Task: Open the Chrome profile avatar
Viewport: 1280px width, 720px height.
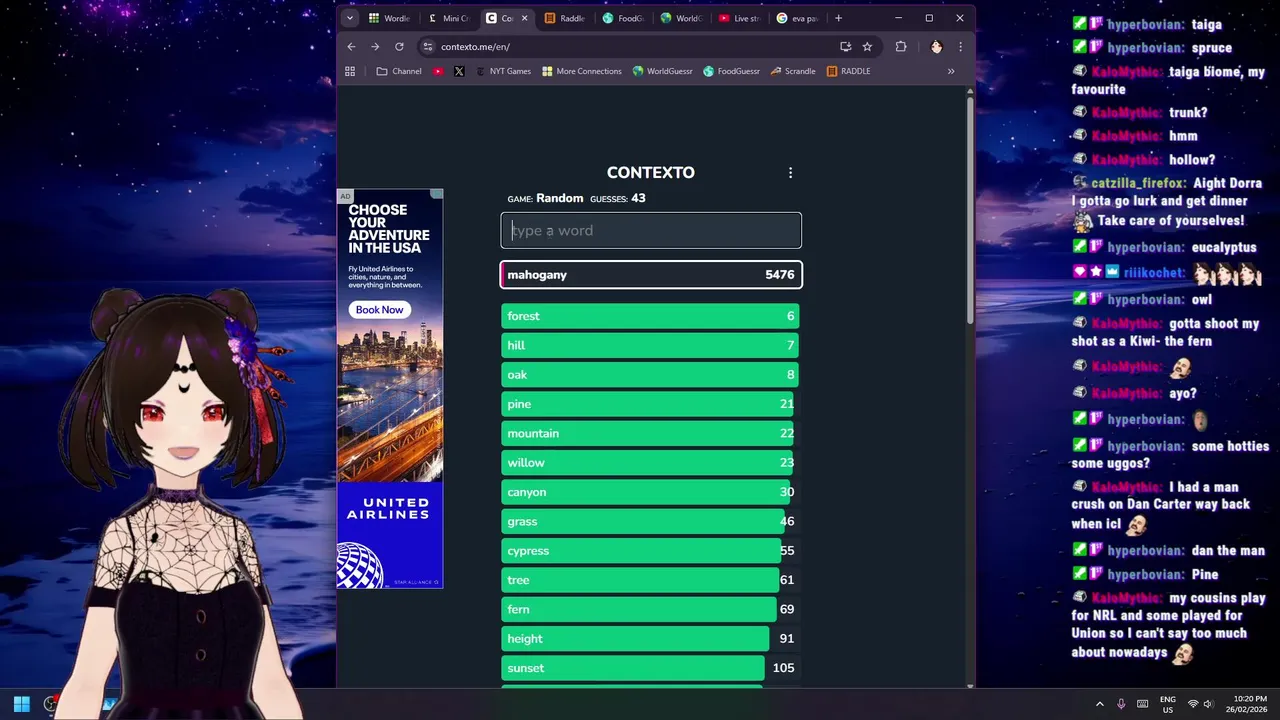Action: (x=936, y=47)
